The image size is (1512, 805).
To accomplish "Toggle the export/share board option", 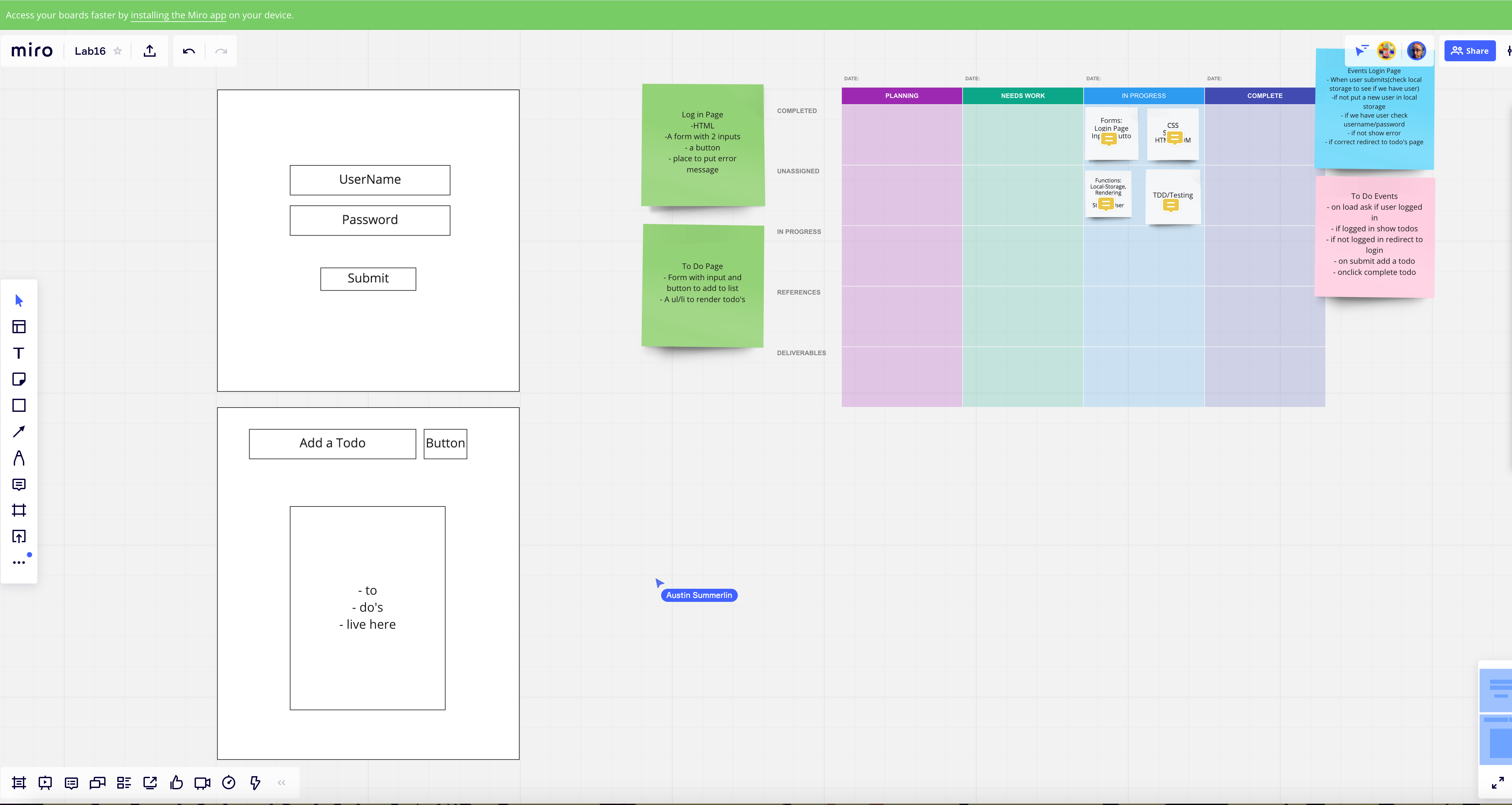I will click(x=150, y=51).
